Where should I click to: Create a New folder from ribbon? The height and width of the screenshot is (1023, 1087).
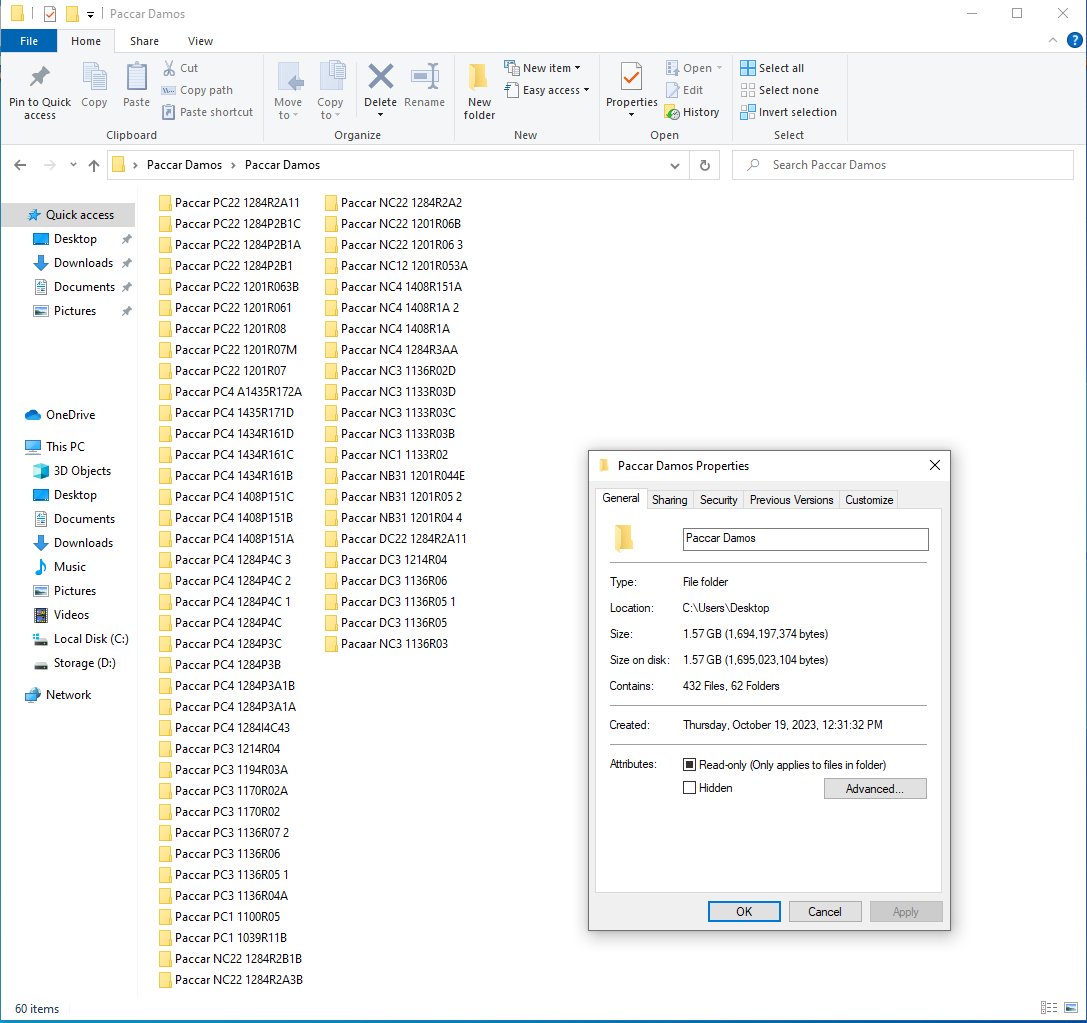click(x=479, y=91)
